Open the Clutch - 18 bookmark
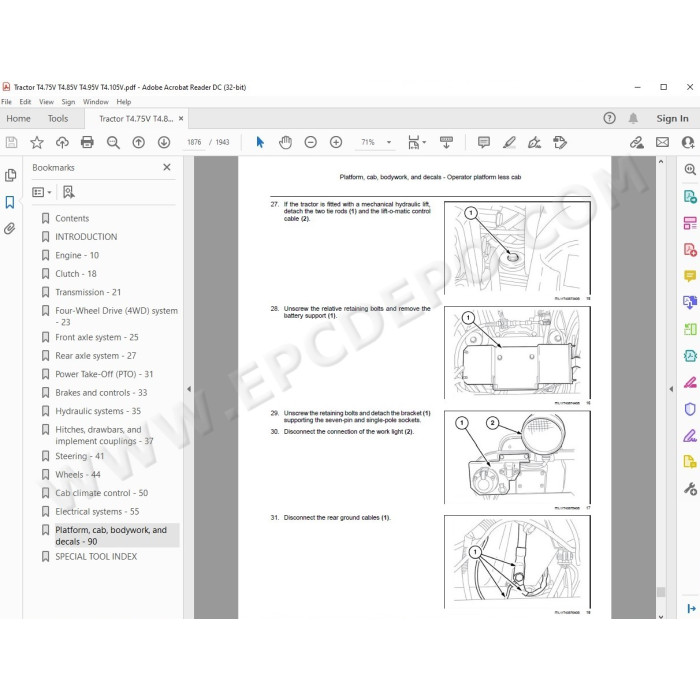Viewport: 700px width, 700px height. 76,274
